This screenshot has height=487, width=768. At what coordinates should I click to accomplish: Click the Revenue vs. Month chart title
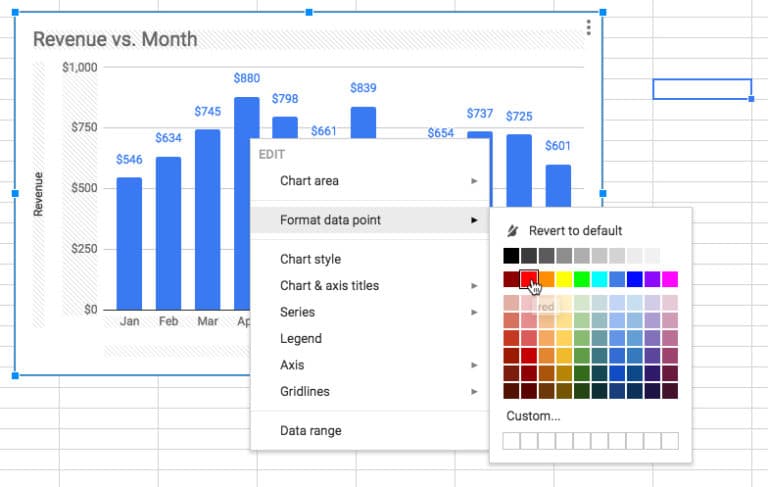pyautogui.click(x=115, y=40)
